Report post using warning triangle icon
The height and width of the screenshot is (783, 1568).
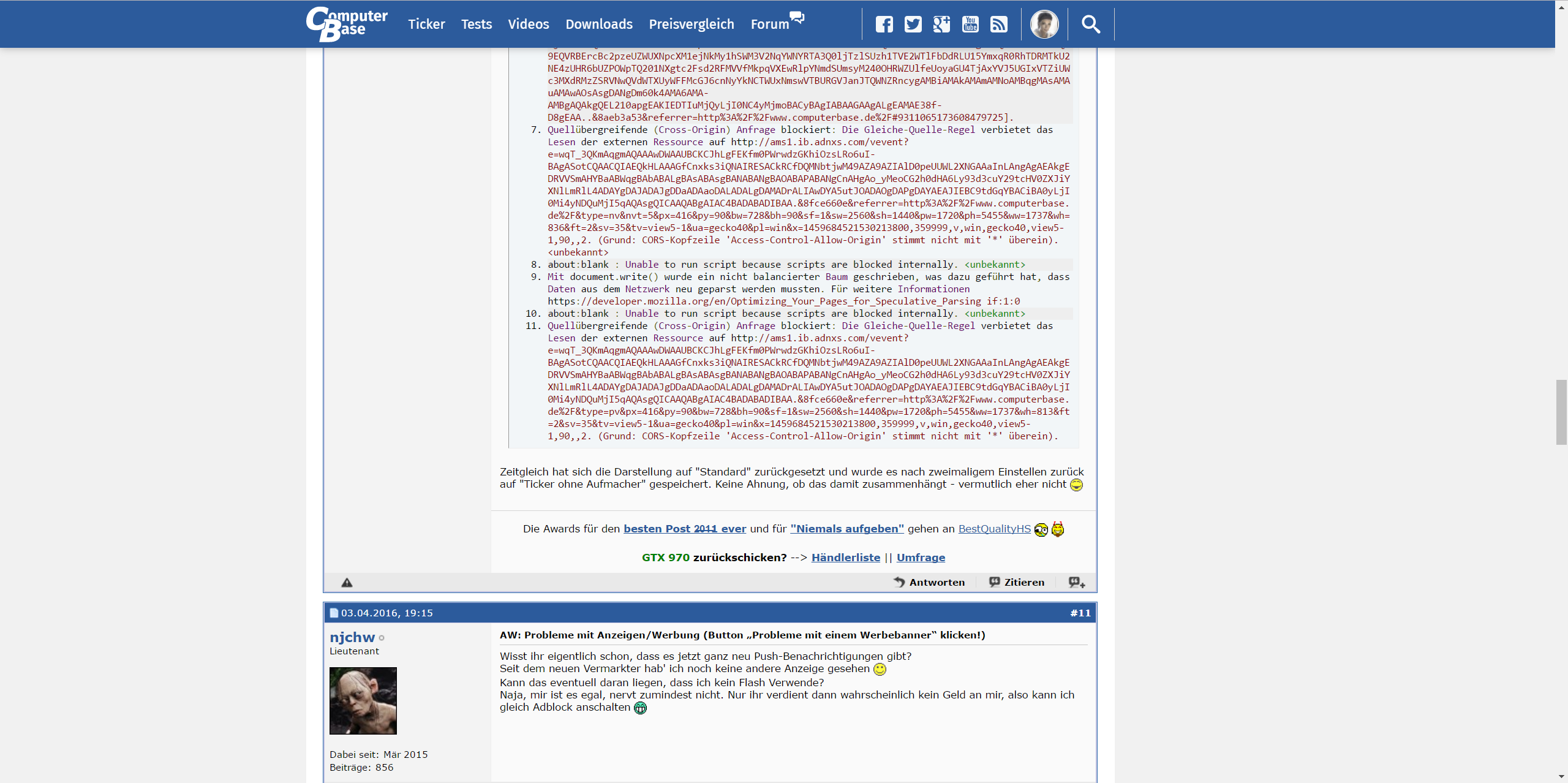[x=347, y=583]
